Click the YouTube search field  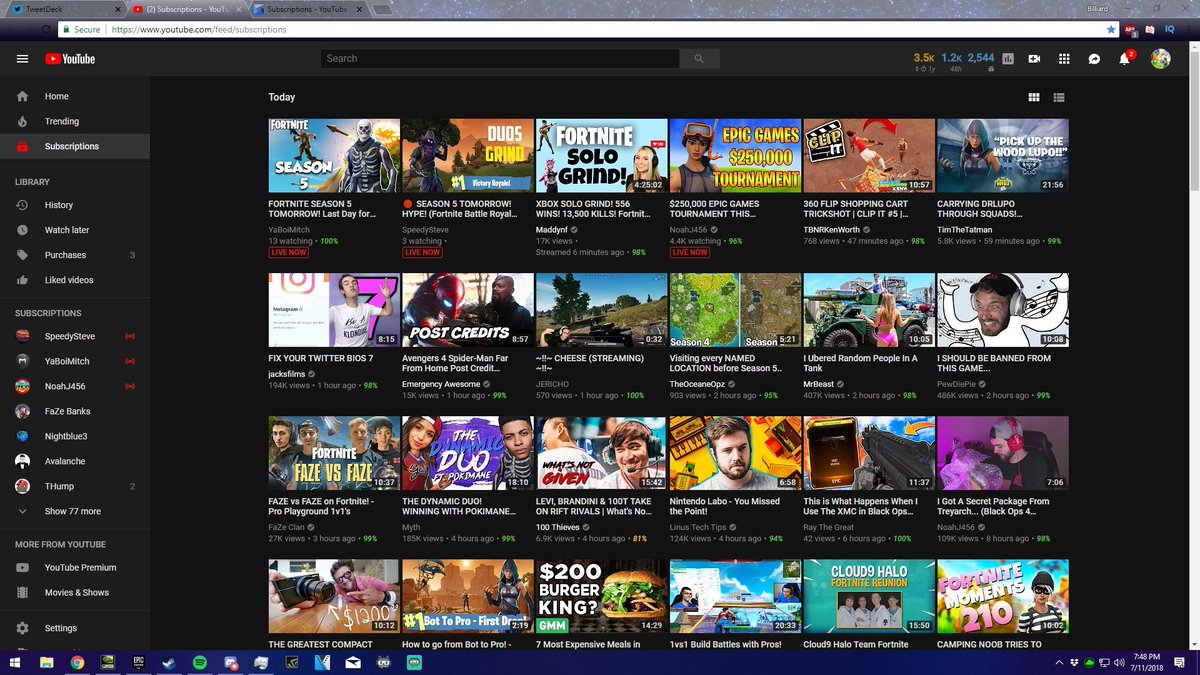click(500, 59)
